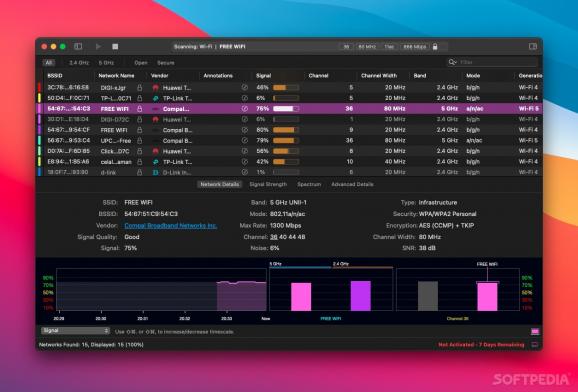Sort by the Vendor column header
The image size is (578, 392).
(159, 76)
